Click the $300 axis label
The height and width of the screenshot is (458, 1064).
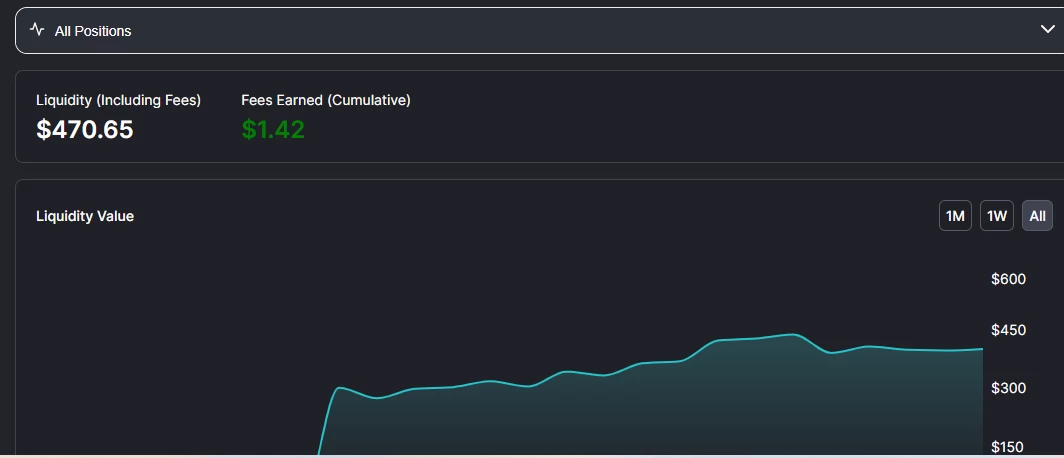tap(1008, 387)
